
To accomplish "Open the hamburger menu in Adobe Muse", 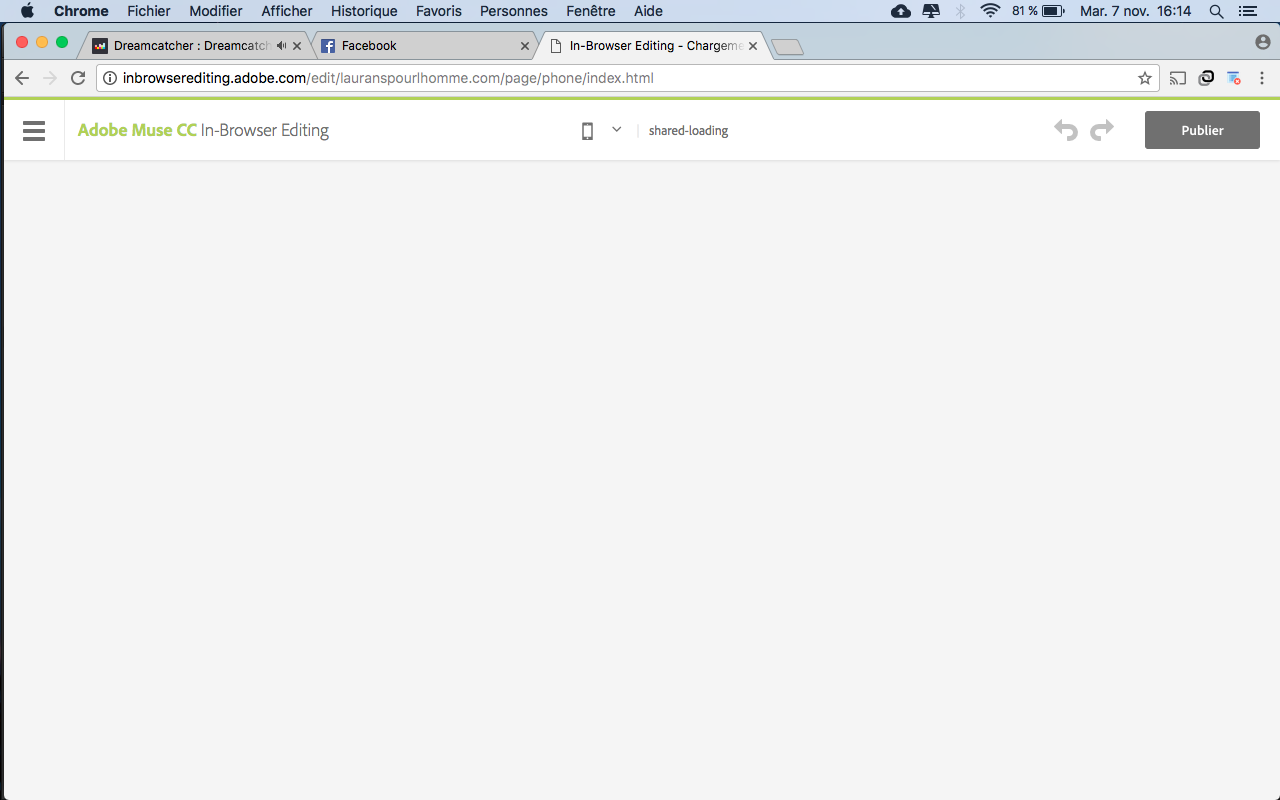I will pyautogui.click(x=34, y=131).
